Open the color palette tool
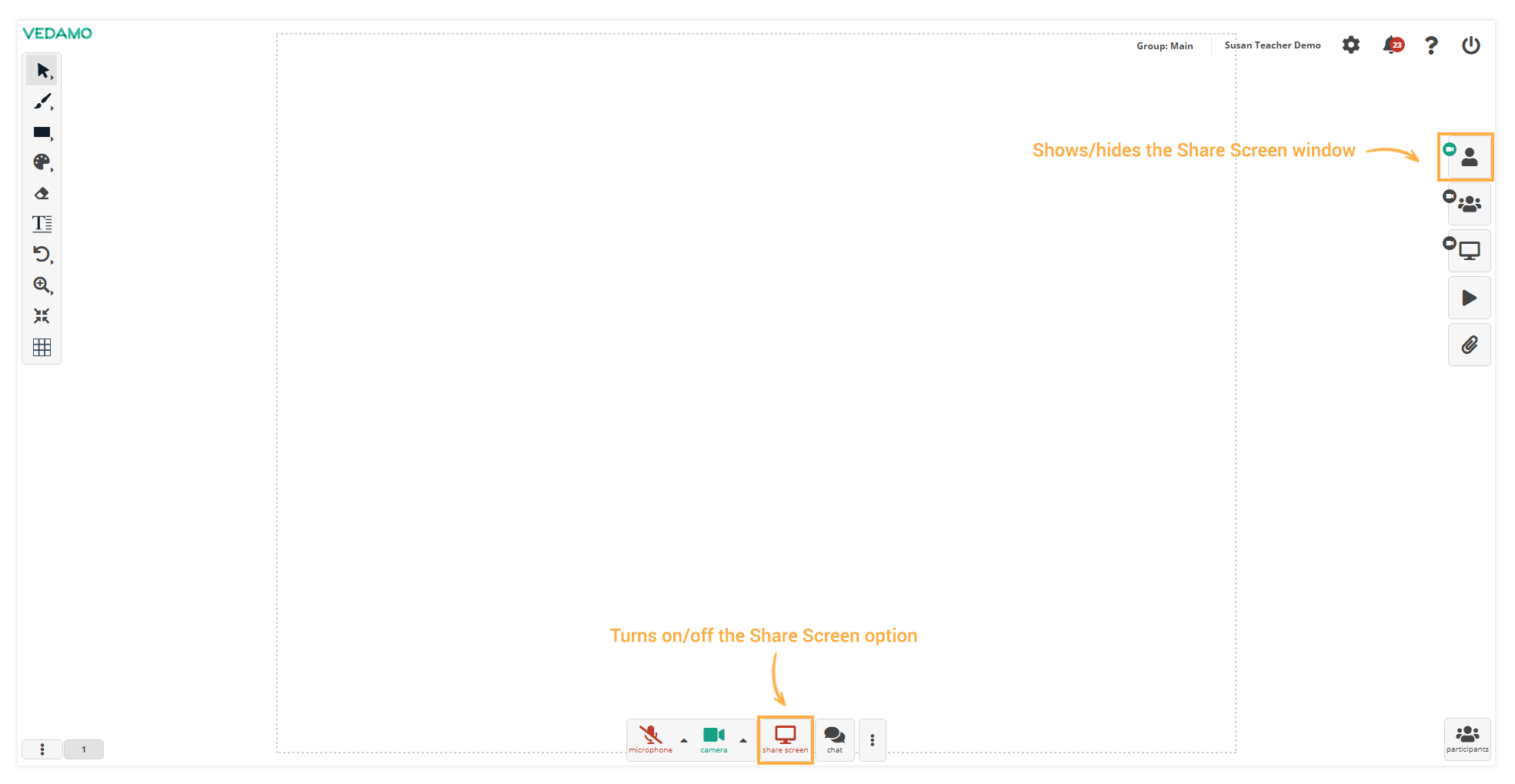This screenshot has width=1515, height=784. (x=42, y=162)
